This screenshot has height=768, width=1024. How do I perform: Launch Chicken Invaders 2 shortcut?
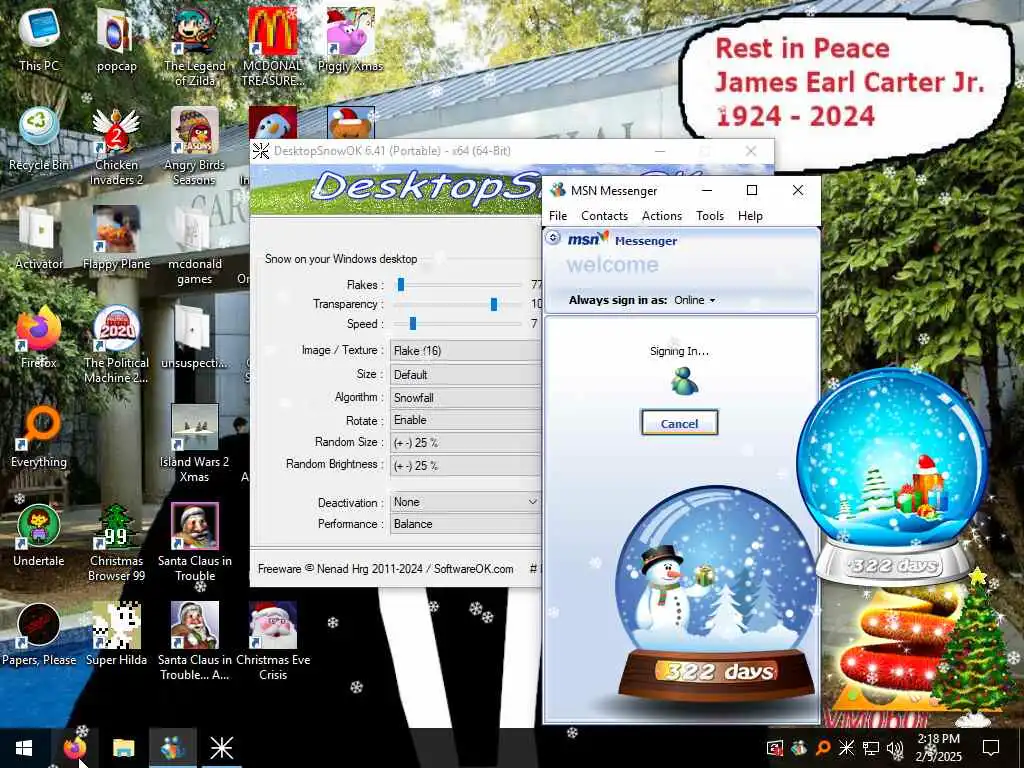coord(116,145)
